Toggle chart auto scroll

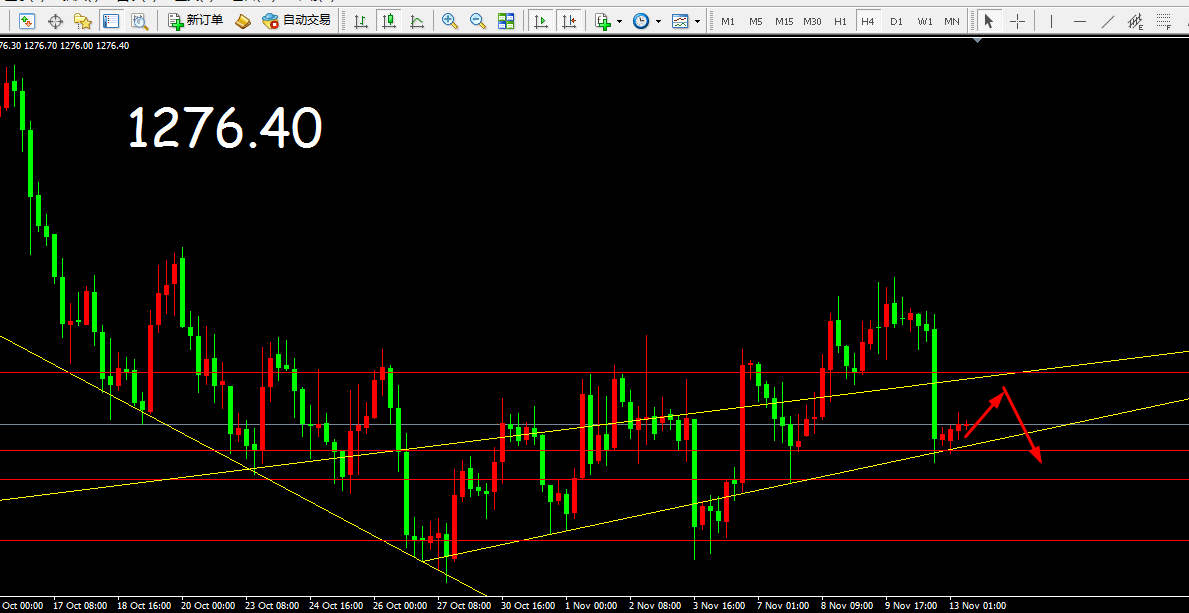tap(541, 21)
